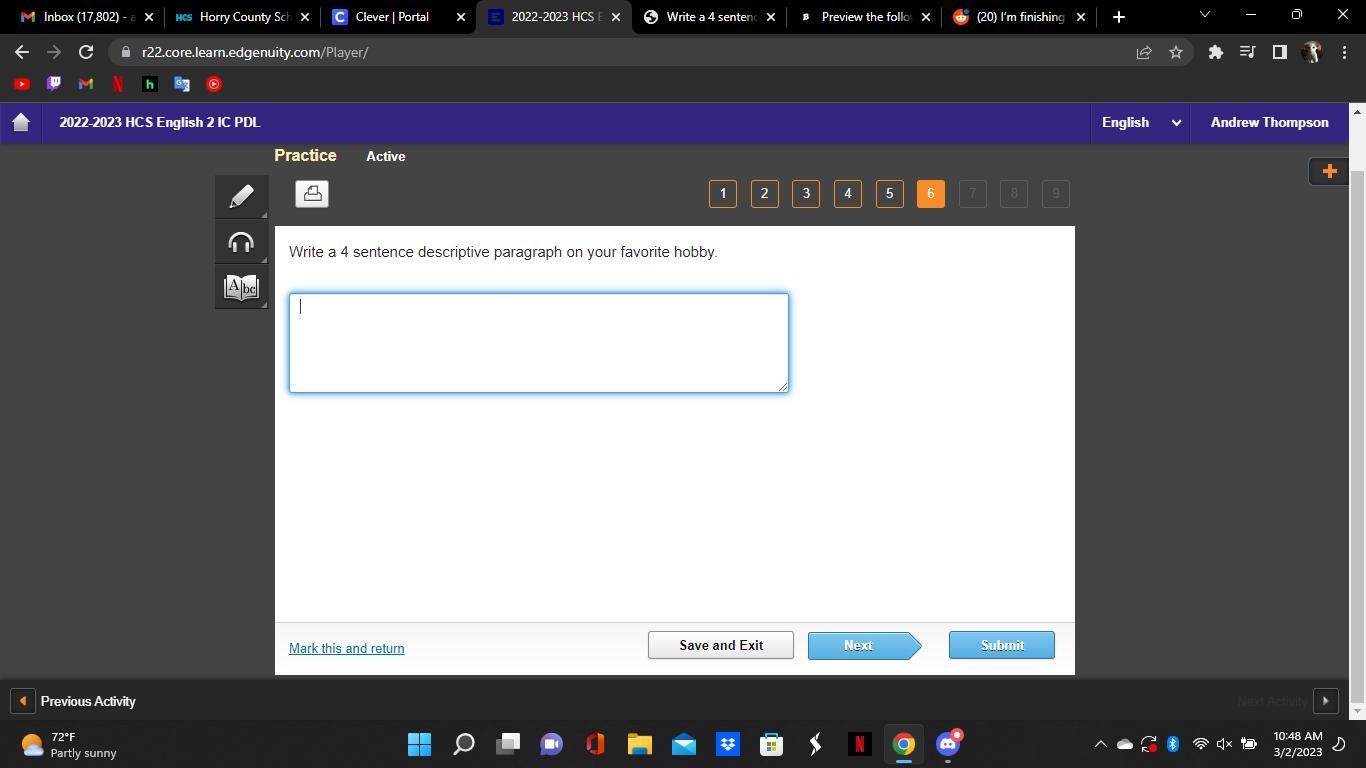Bookmark page with star icon
This screenshot has width=1366, height=768.
pyautogui.click(x=1176, y=52)
